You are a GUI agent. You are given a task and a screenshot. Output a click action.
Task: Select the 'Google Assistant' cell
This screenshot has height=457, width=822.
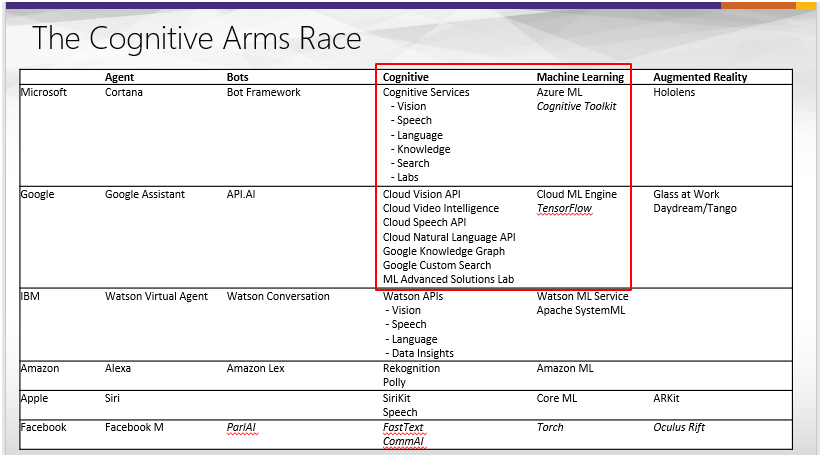(x=145, y=194)
